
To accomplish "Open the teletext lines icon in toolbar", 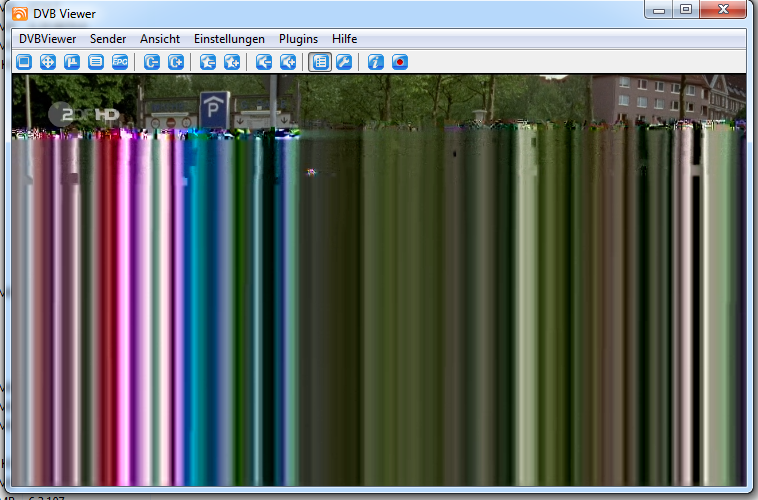I will pos(96,62).
